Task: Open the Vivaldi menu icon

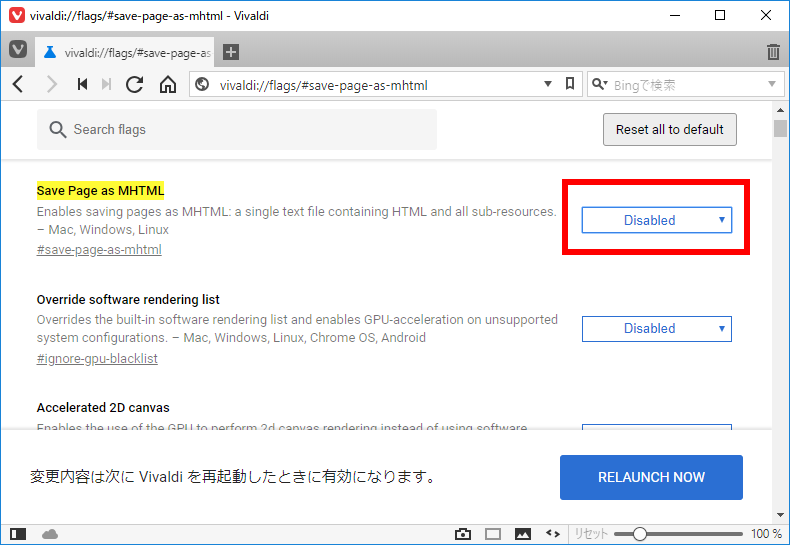Action: pyautogui.click(x=18, y=49)
